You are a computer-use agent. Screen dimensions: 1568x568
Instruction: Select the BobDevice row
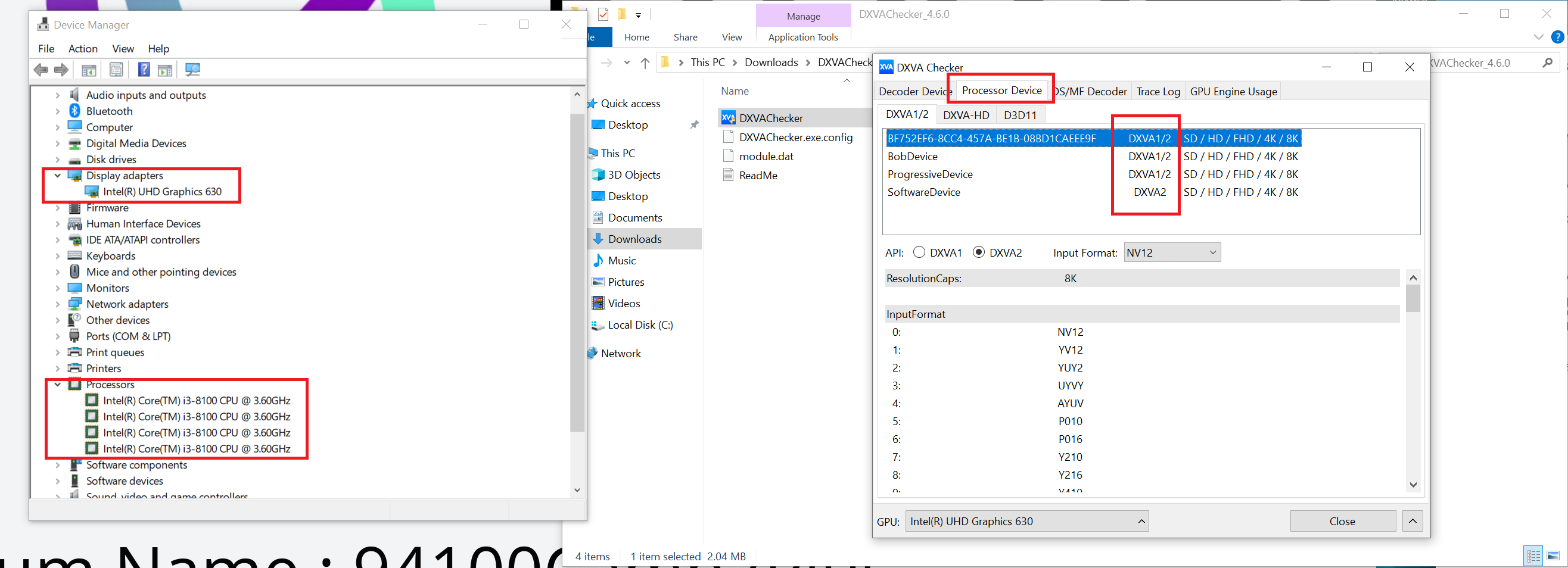(1093, 157)
